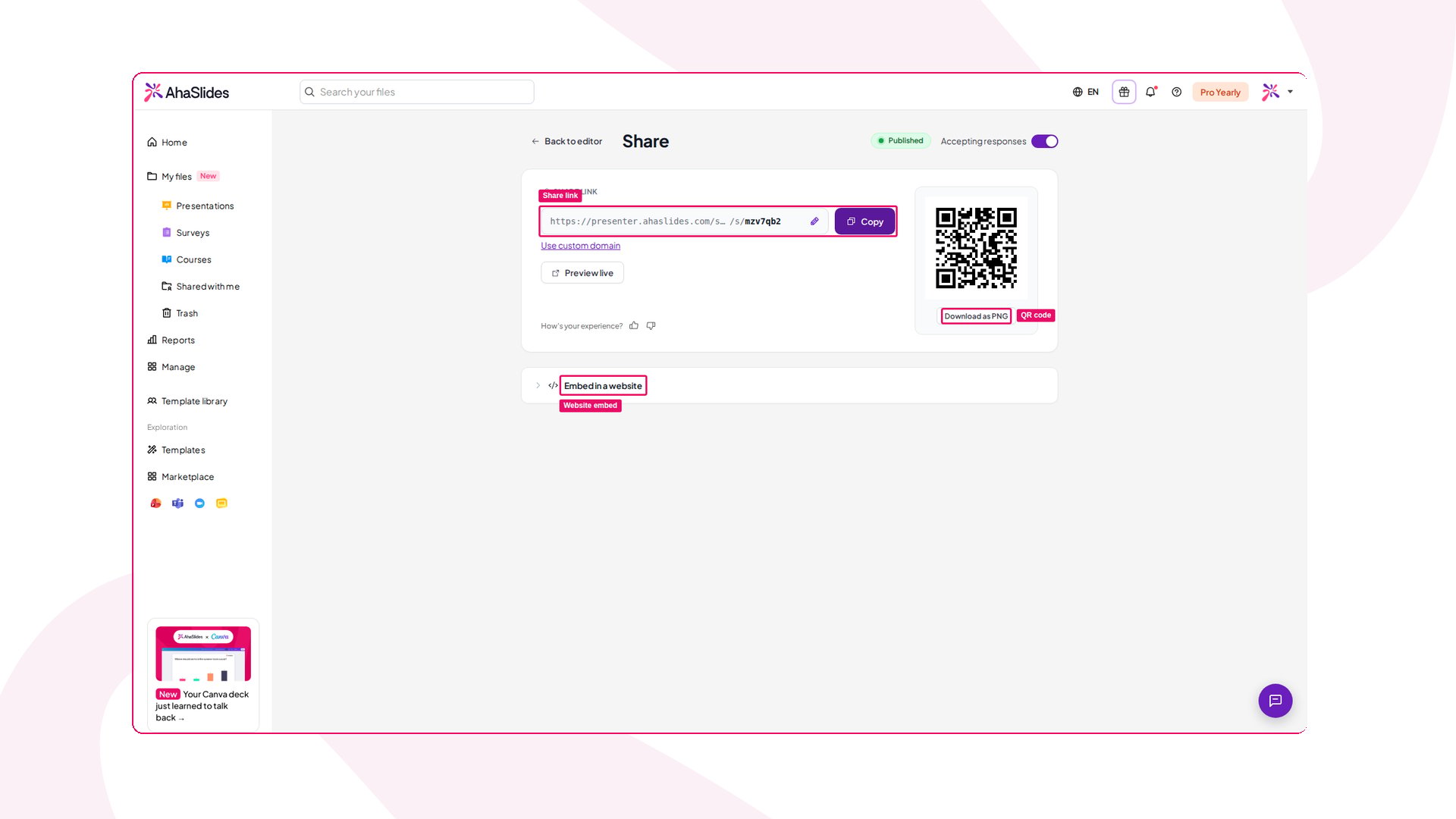Toggle Accepting responses switch off
This screenshot has width=1456, height=819.
[1044, 141]
